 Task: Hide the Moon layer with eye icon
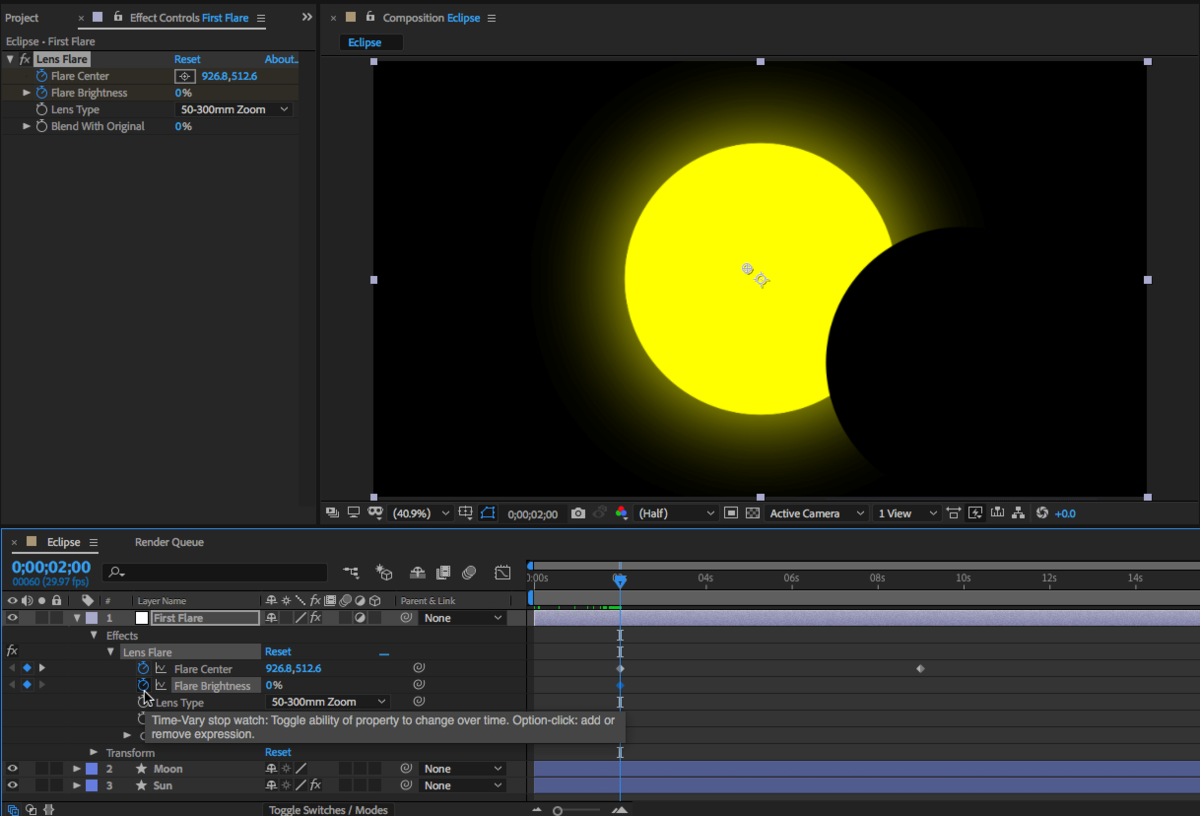[x=13, y=769]
